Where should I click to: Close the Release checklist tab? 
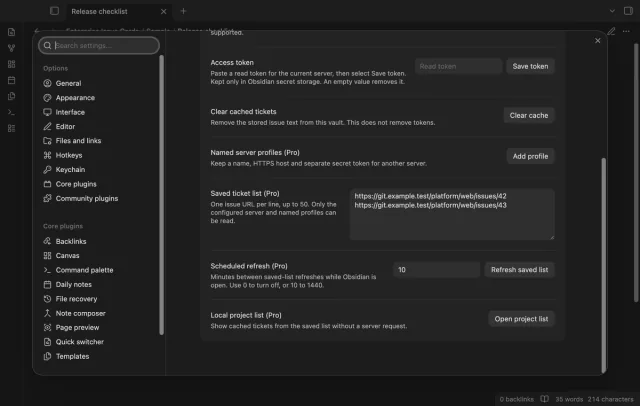coord(163,11)
